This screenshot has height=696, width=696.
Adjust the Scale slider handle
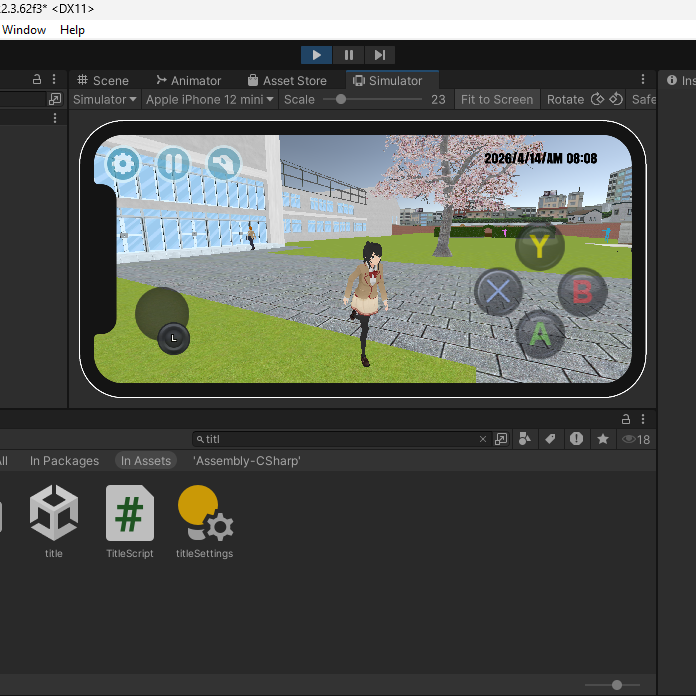[x=340, y=99]
